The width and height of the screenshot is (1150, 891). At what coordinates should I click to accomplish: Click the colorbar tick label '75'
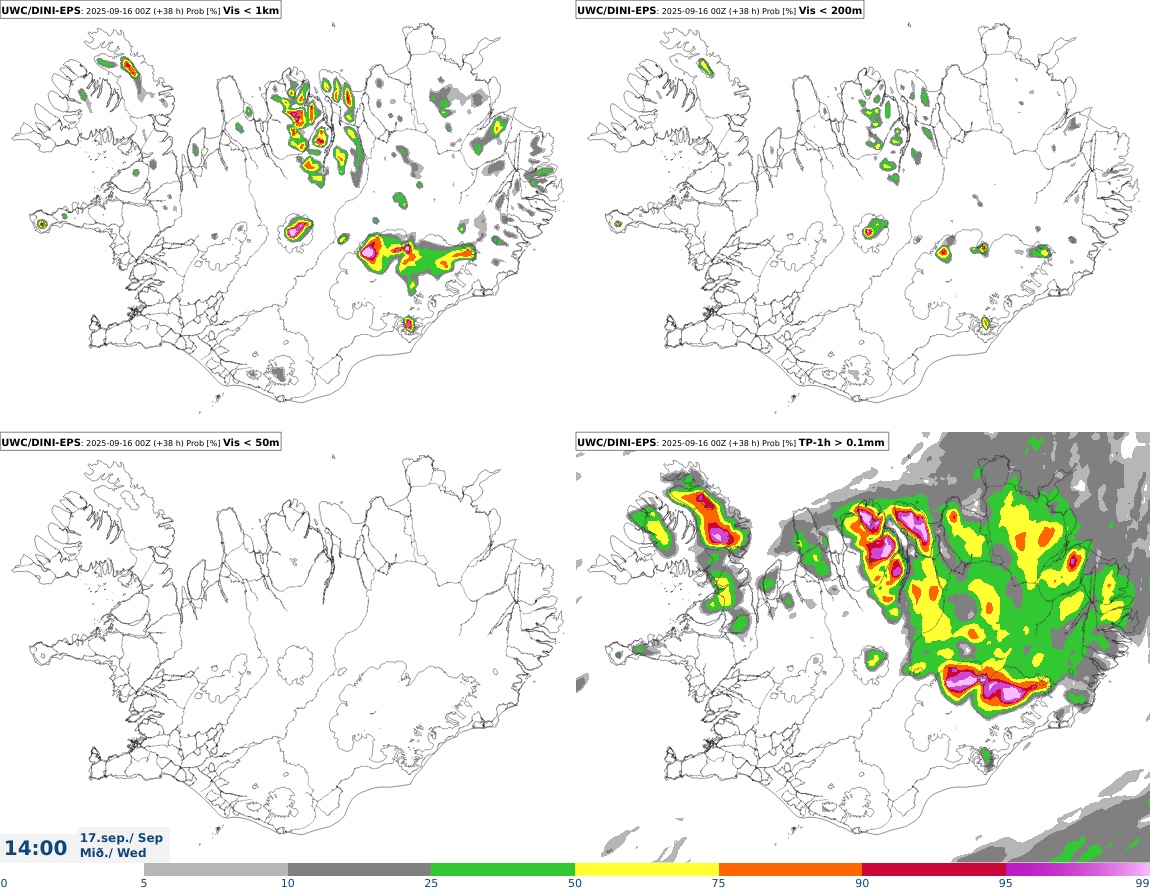(x=719, y=884)
